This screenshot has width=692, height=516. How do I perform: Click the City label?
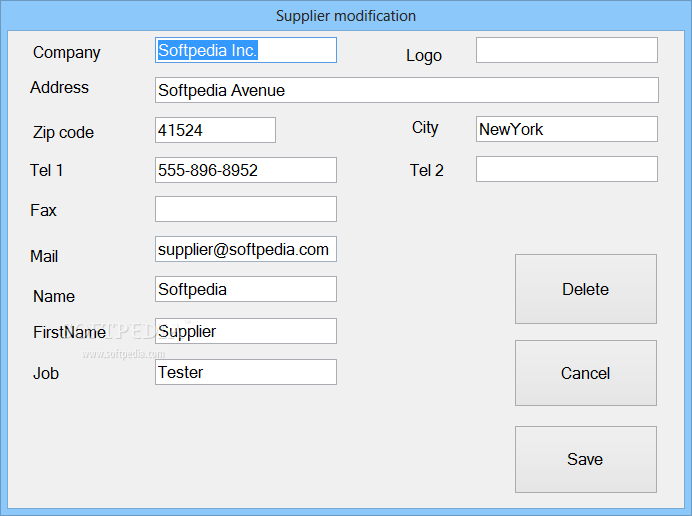(x=425, y=128)
